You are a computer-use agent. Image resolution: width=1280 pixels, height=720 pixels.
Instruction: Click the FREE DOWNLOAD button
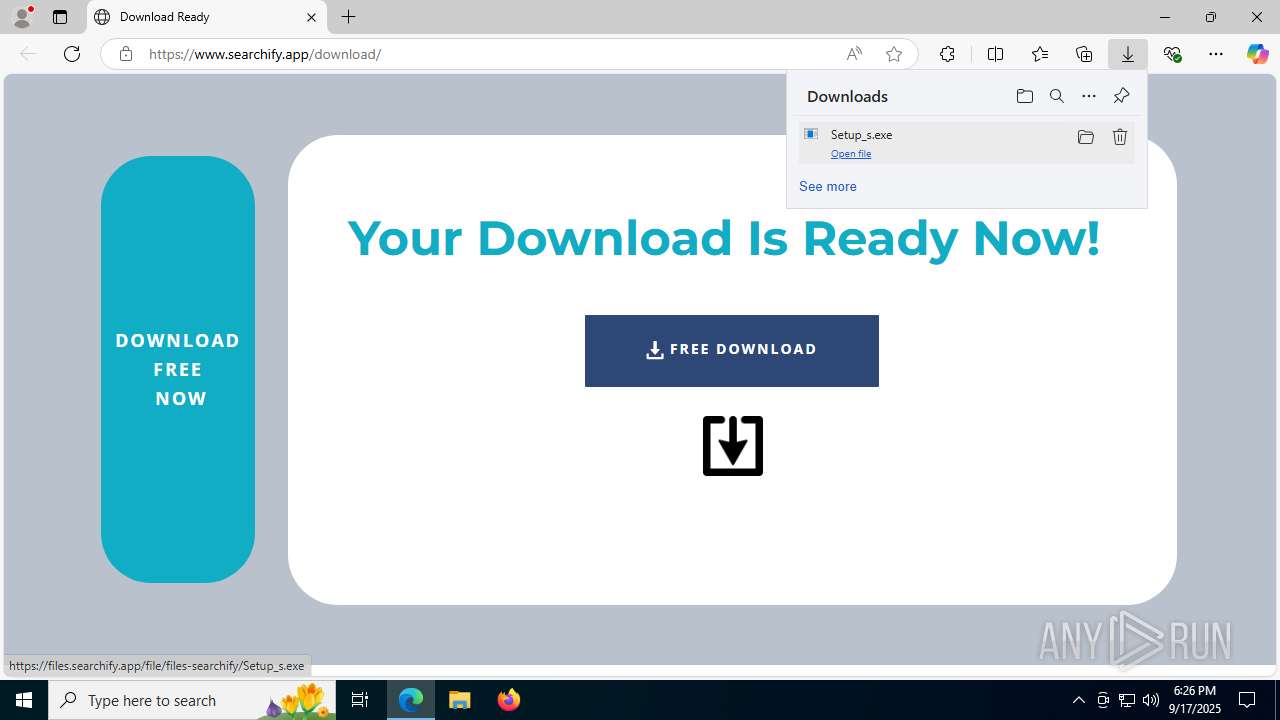[732, 351]
